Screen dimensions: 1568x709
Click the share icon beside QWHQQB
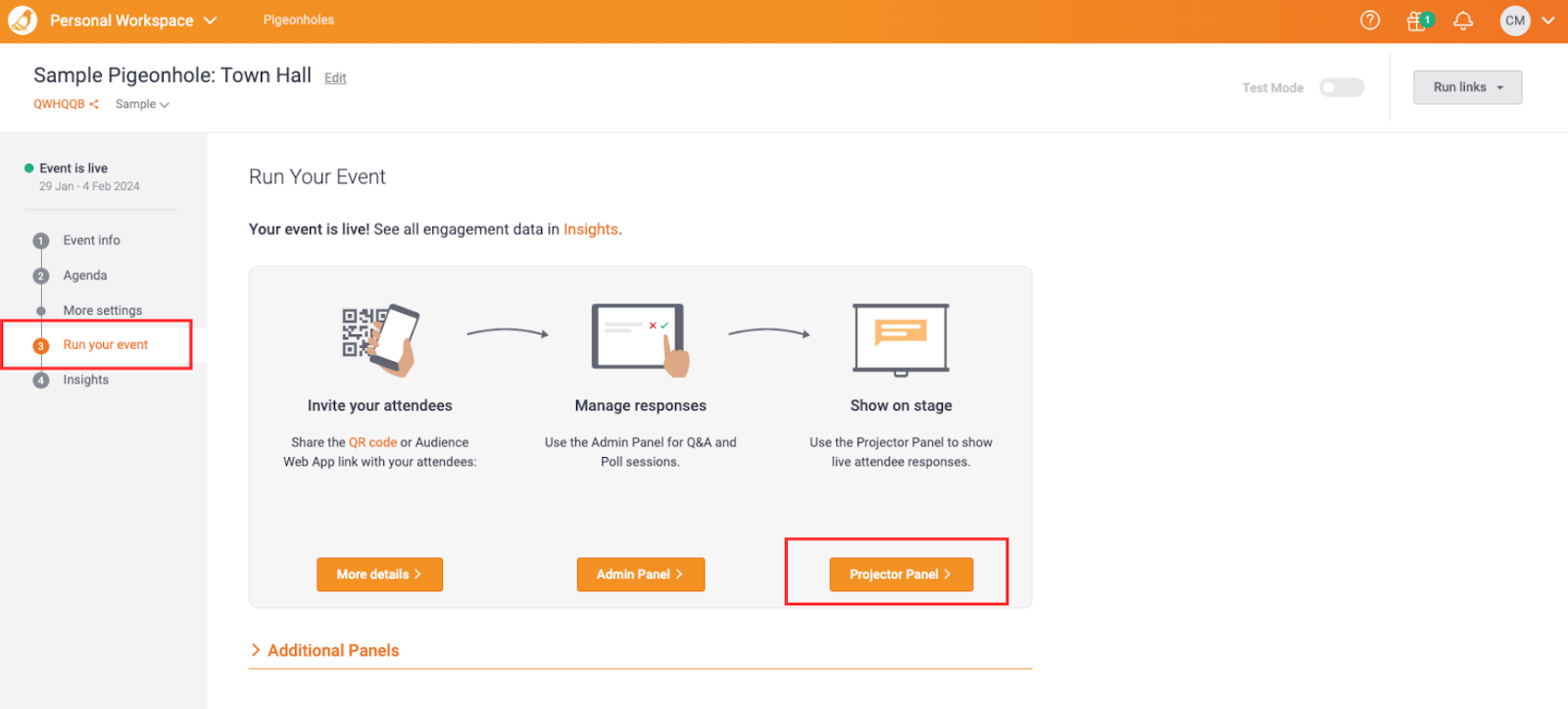(94, 104)
